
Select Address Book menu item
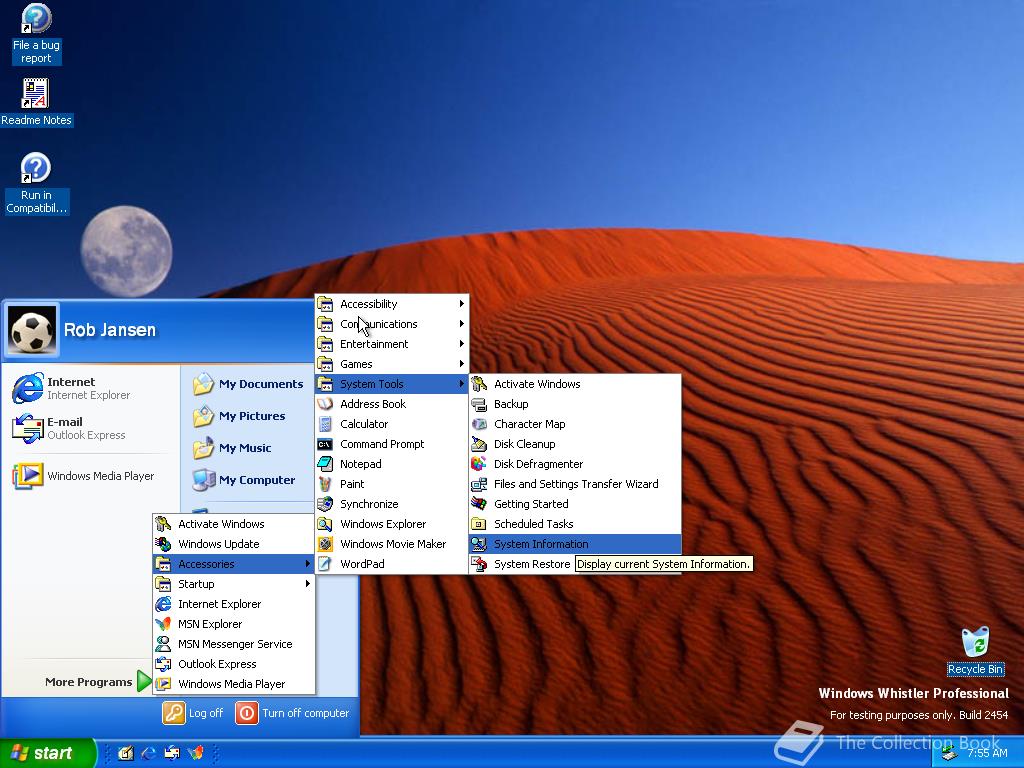(x=392, y=404)
